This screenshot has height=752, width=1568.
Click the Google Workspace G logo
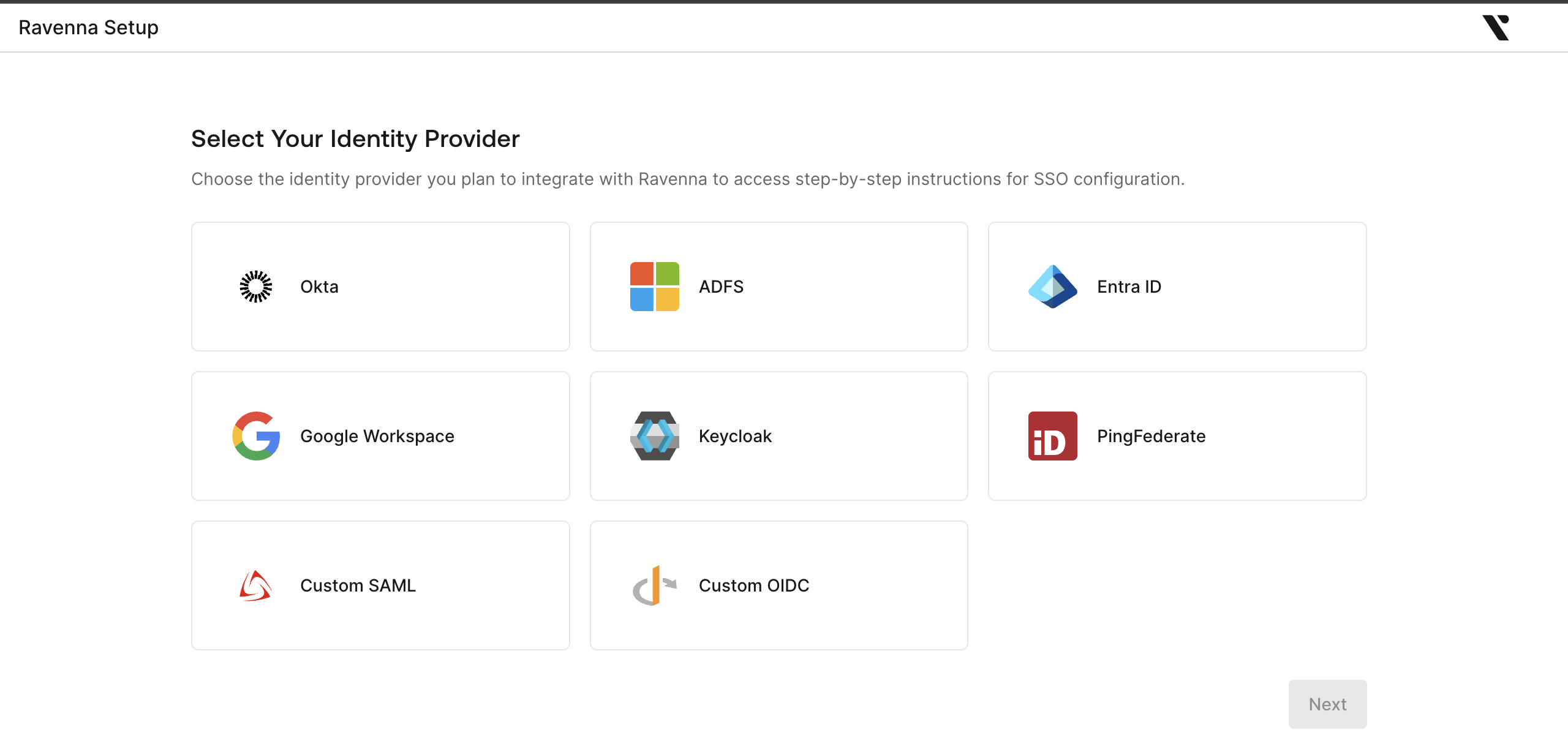click(256, 436)
